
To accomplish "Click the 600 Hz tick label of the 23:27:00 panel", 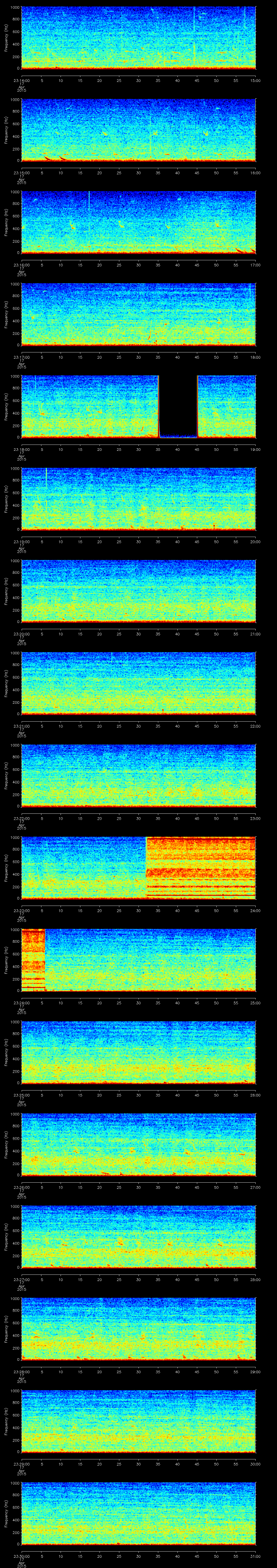I will tap(17, 1231).
